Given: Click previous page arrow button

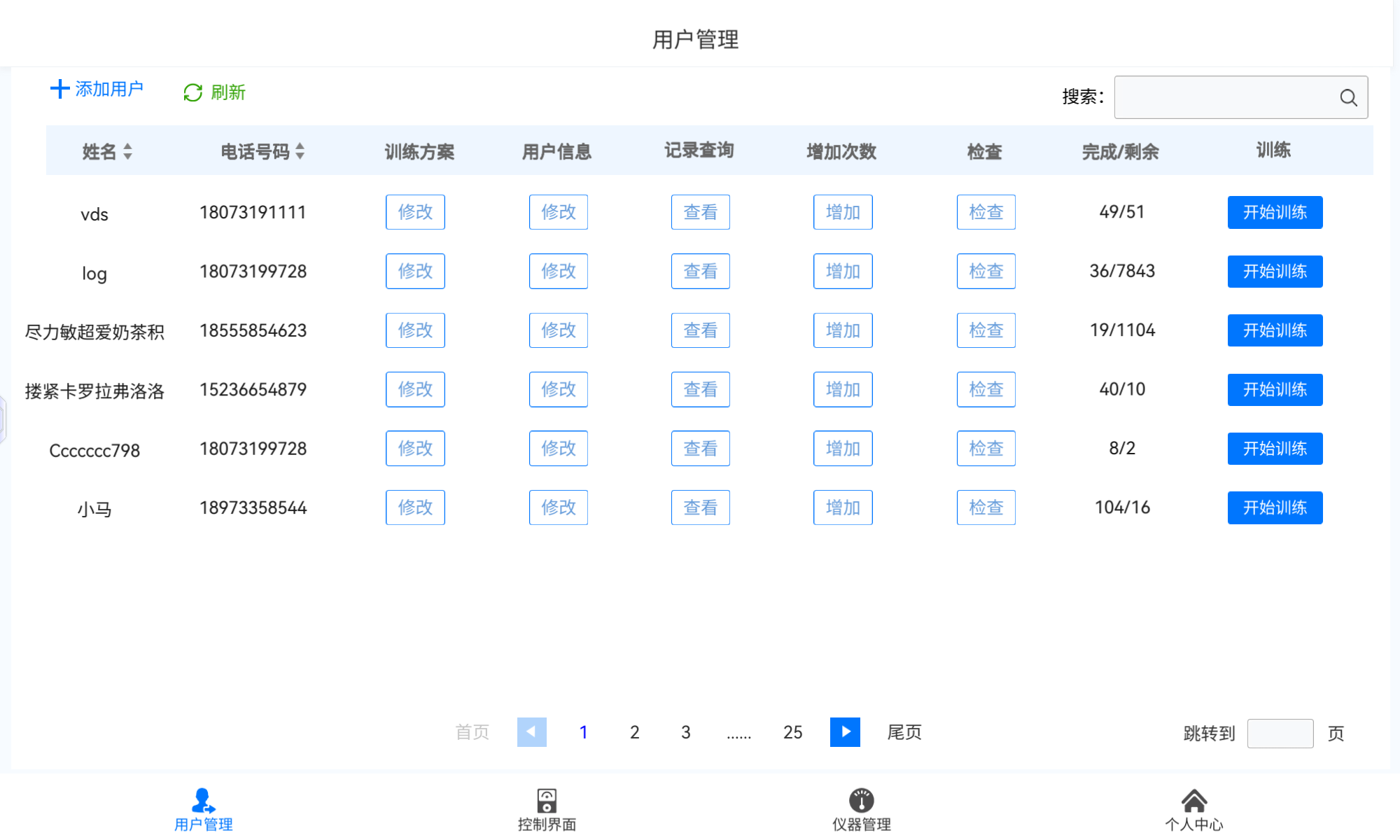Looking at the screenshot, I should [x=531, y=732].
